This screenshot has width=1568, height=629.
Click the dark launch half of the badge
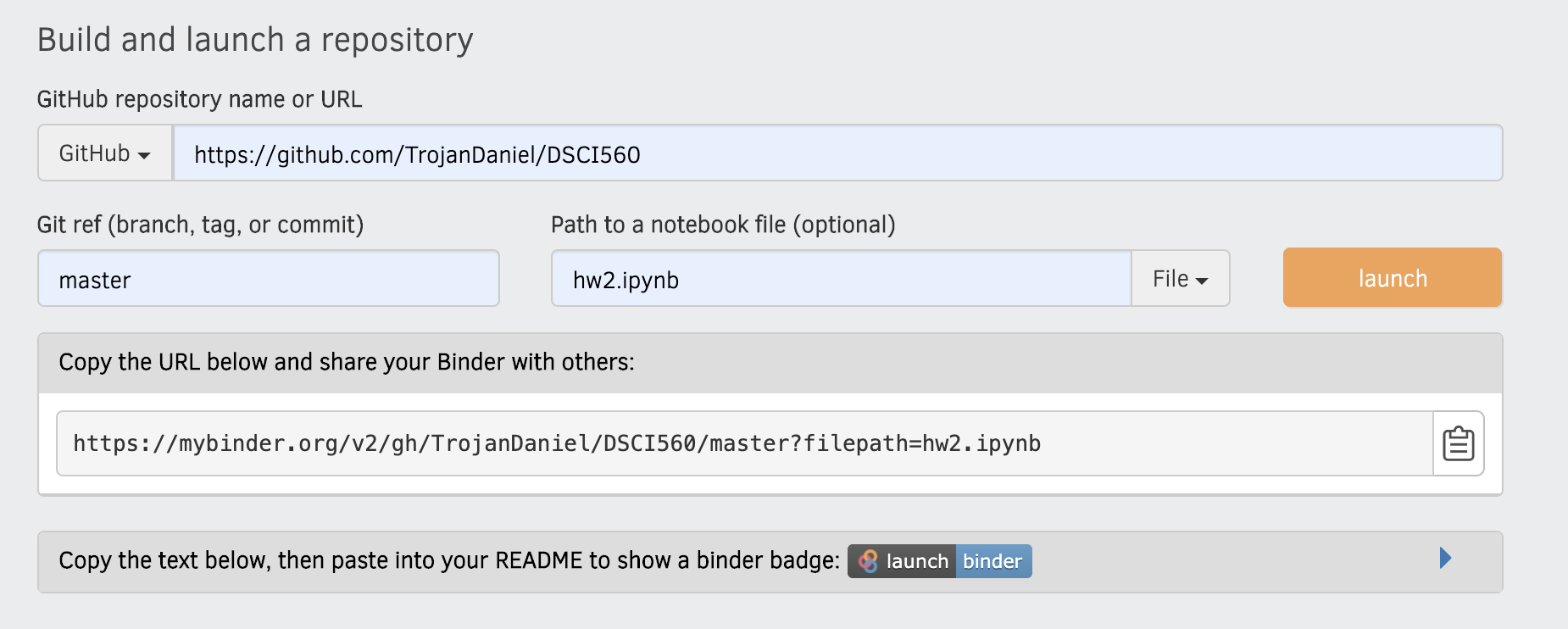(903, 561)
